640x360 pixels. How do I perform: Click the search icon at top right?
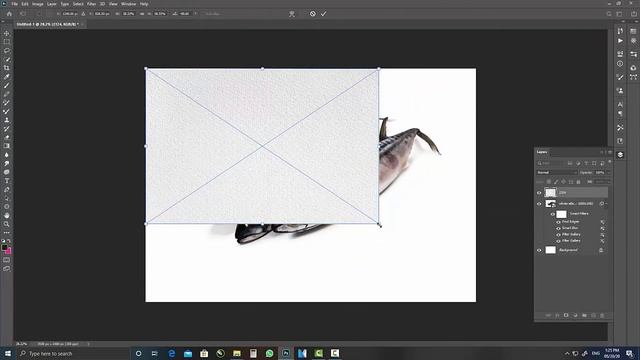click(x=609, y=14)
